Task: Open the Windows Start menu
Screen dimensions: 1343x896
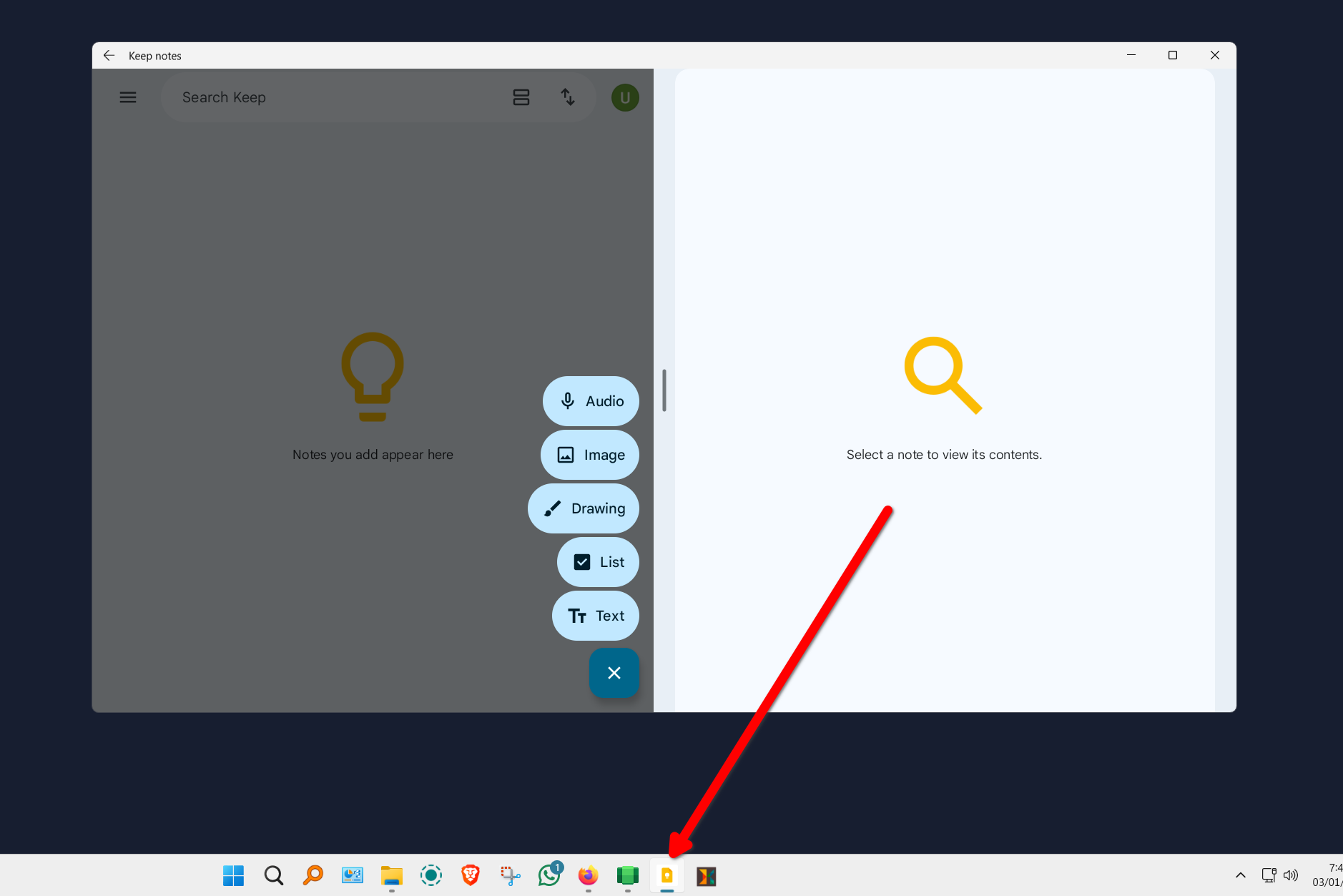Action: [x=232, y=875]
